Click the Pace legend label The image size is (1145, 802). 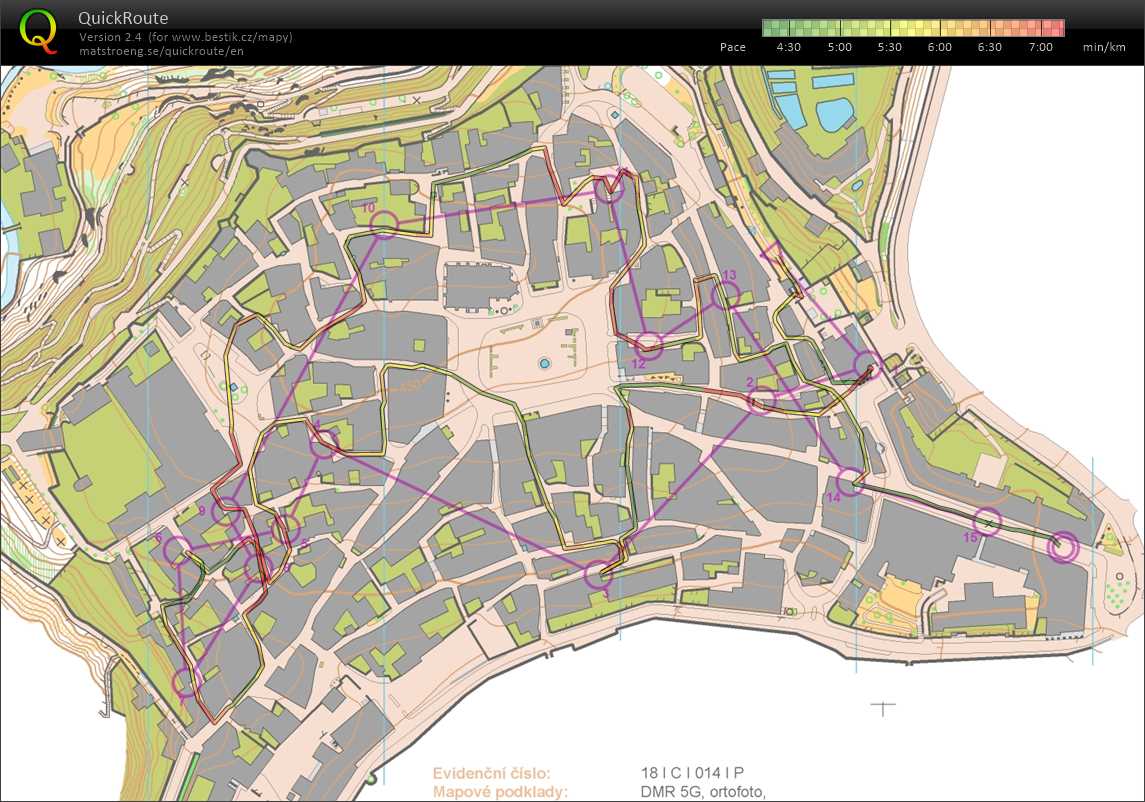[732, 47]
